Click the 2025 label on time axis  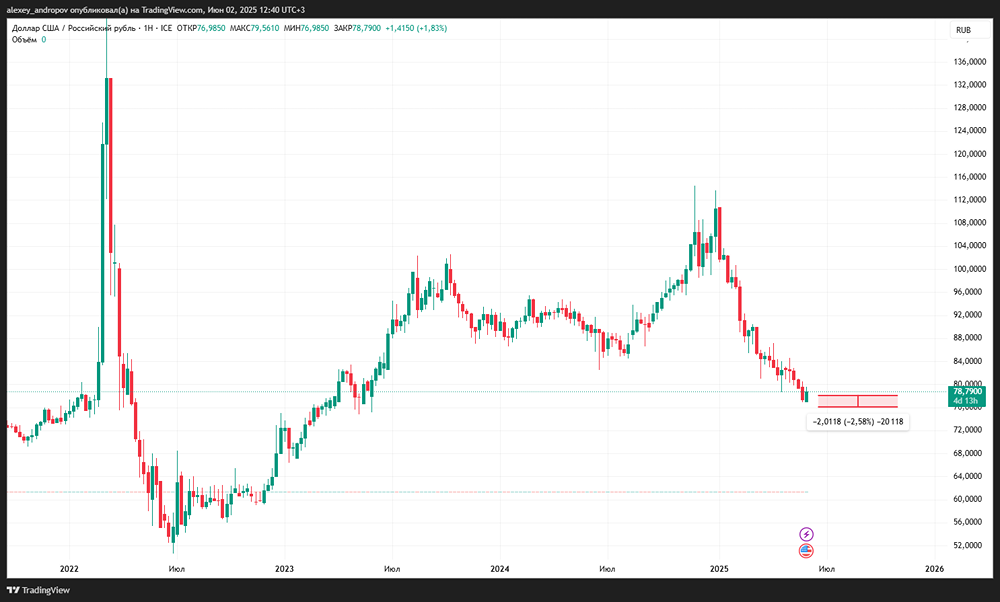[719, 569]
